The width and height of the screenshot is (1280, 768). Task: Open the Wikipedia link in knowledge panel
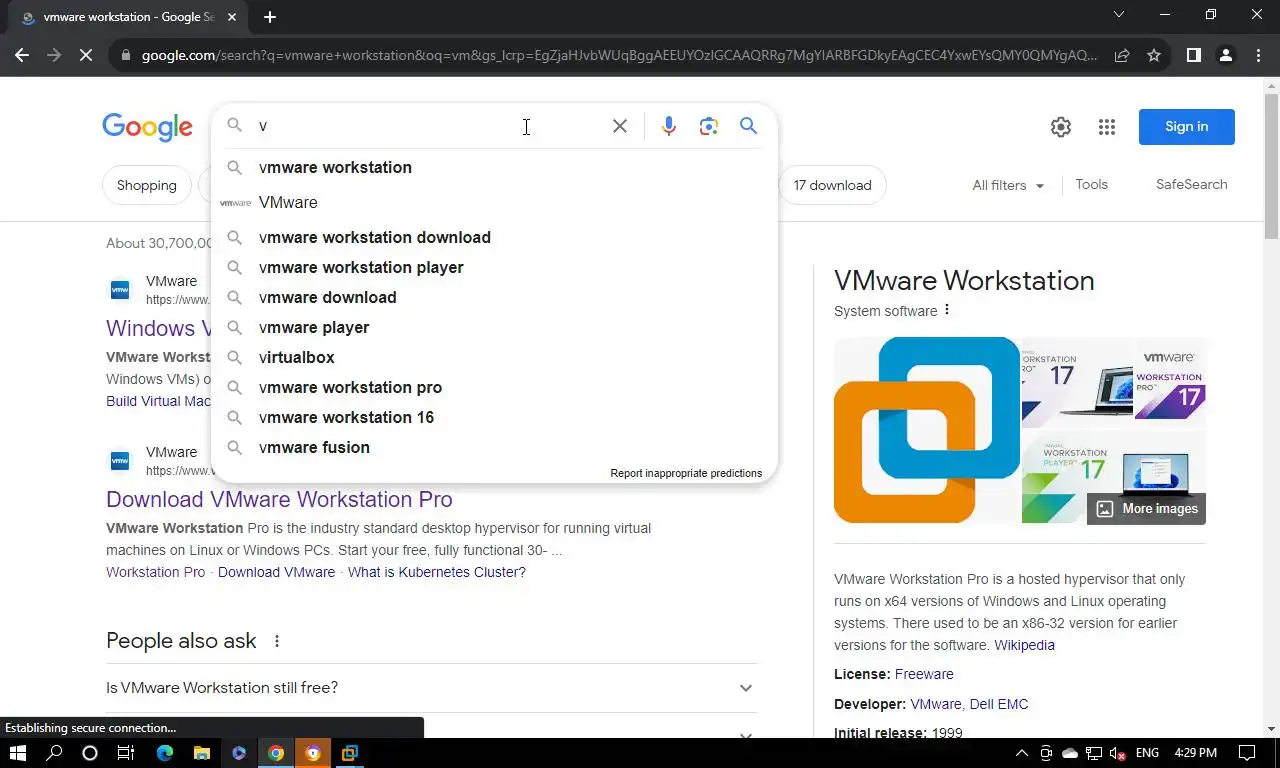pyautogui.click(x=1024, y=645)
